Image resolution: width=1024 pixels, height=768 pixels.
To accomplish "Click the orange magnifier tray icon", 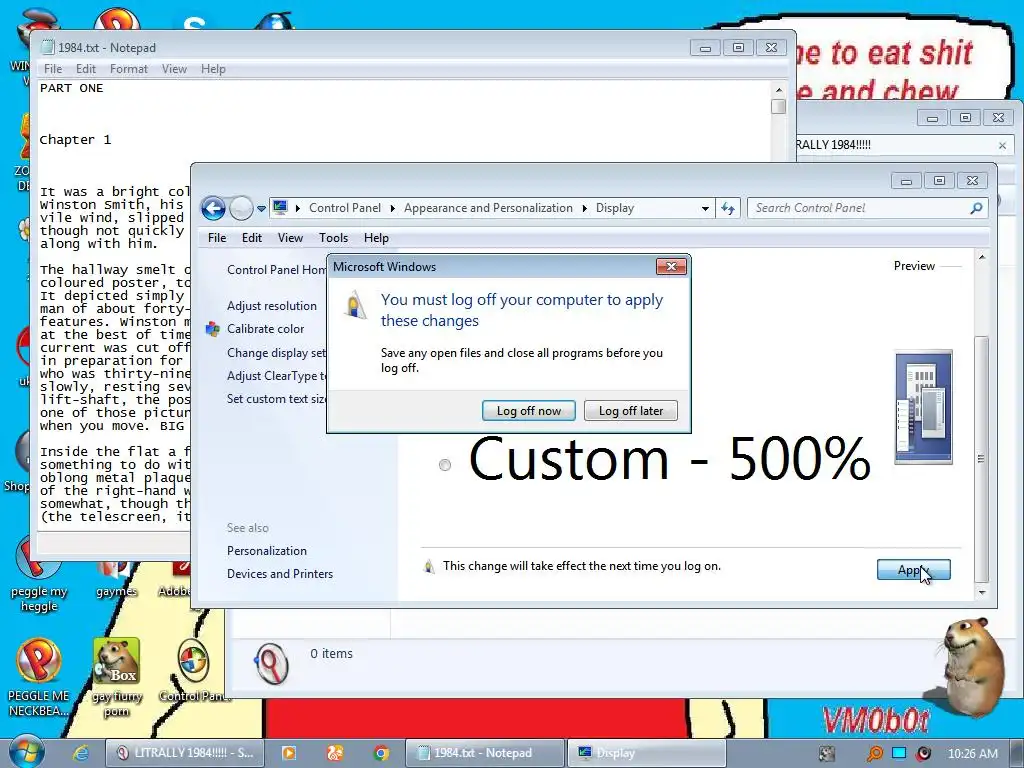I will click(874, 754).
